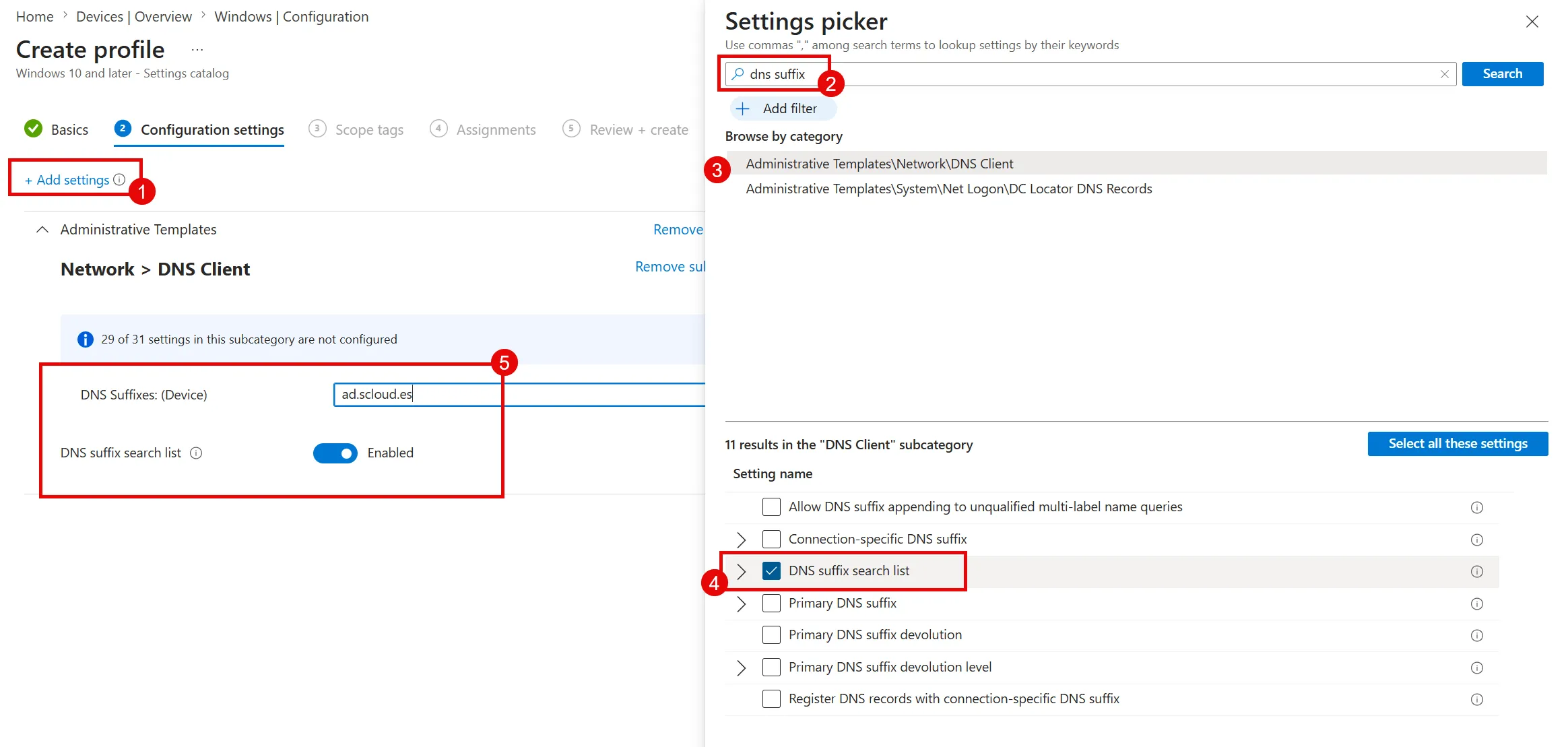Image resolution: width=1568 pixels, height=747 pixels.
Task: Click the search magnifier icon in picker
Action: coord(738,74)
